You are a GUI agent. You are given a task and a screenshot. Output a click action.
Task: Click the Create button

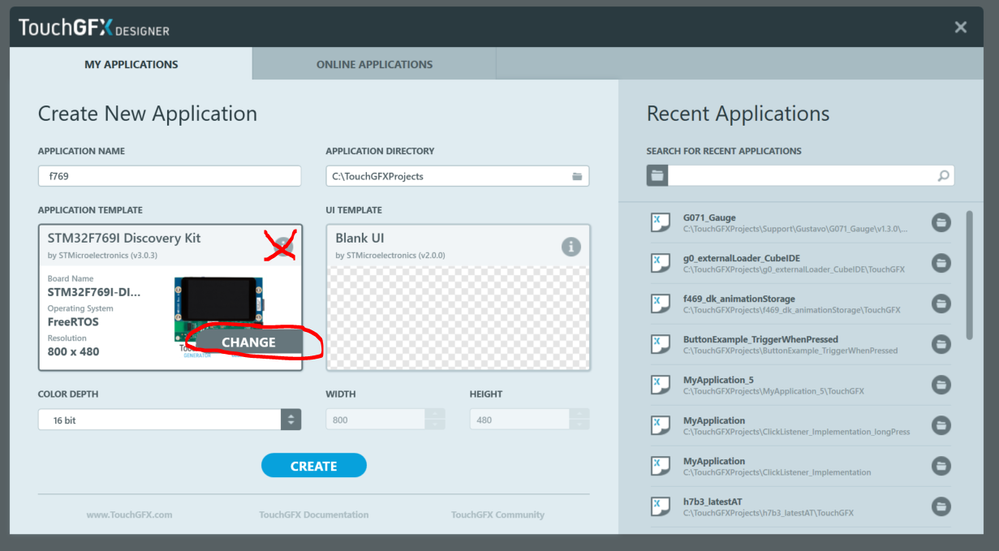coord(313,466)
